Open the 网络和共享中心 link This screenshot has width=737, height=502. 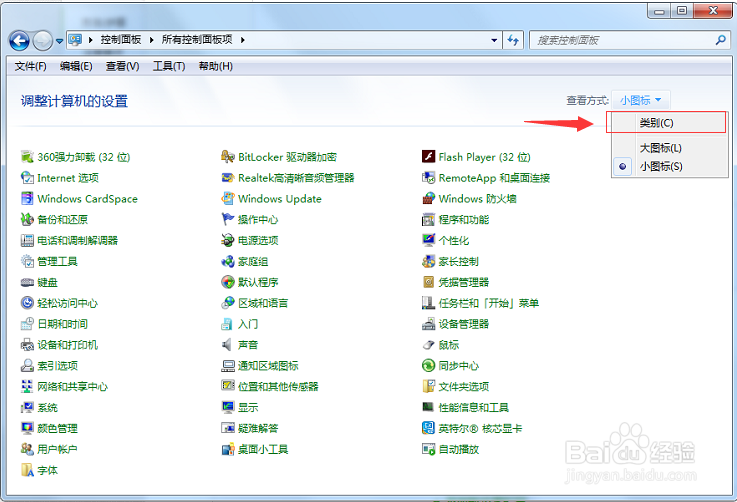(72, 386)
